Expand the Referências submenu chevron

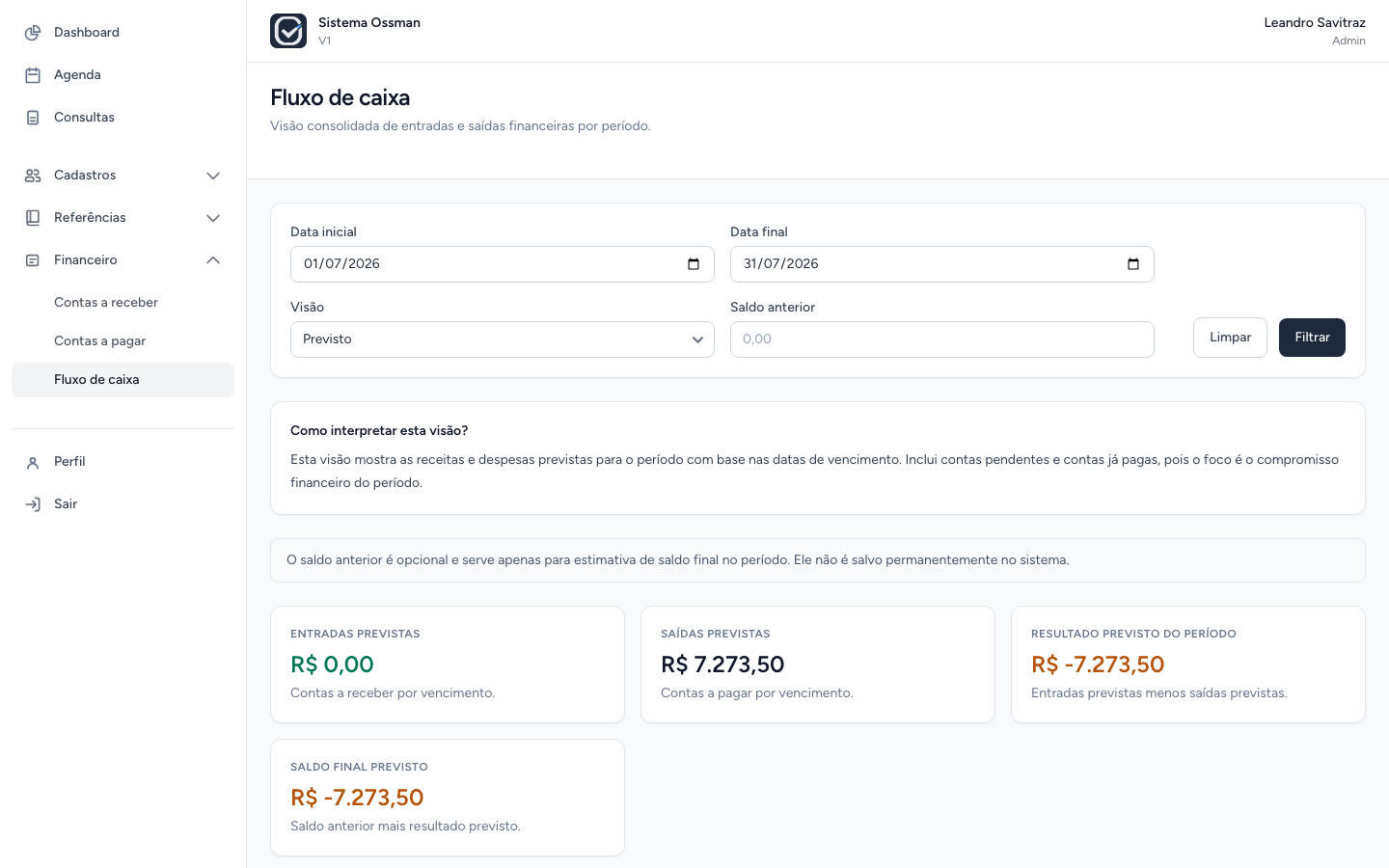pyautogui.click(x=213, y=218)
